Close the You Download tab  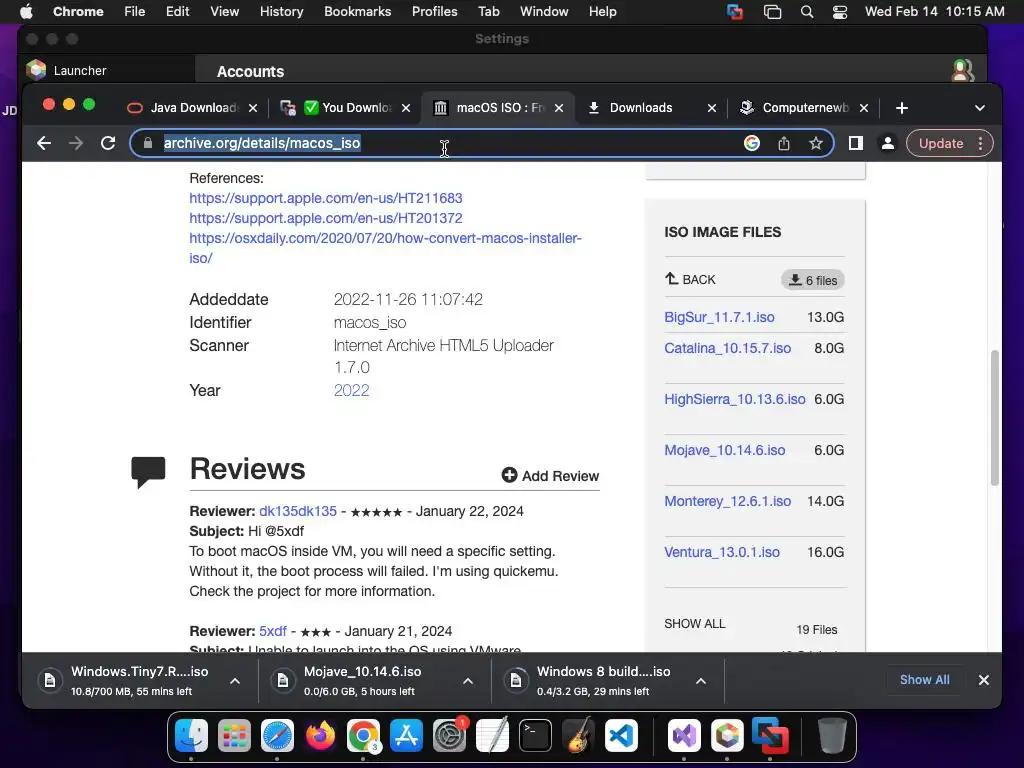(x=406, y=108)
